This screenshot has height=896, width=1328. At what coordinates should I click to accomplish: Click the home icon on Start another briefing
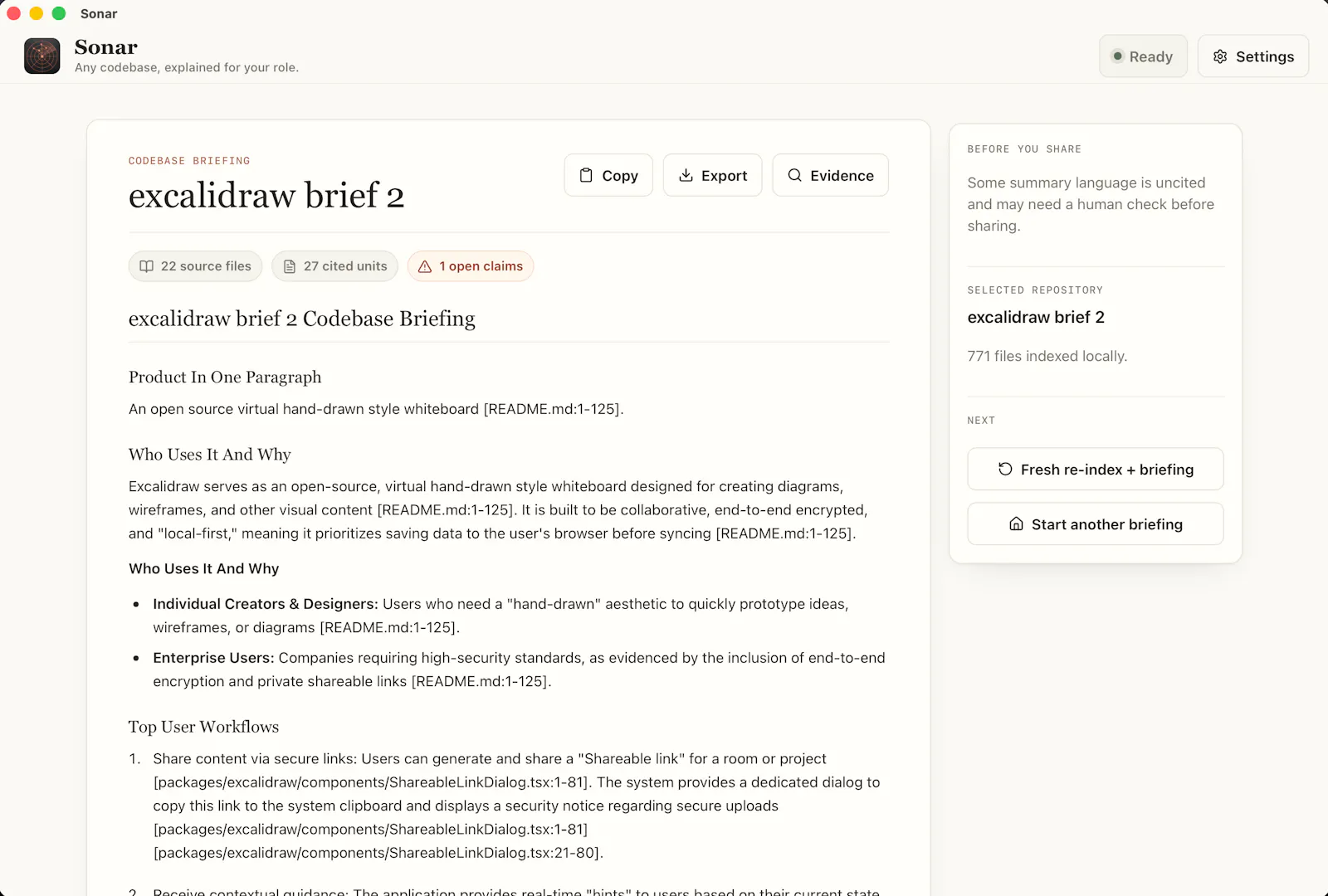pyautogui.click(x=1016, y=523)
